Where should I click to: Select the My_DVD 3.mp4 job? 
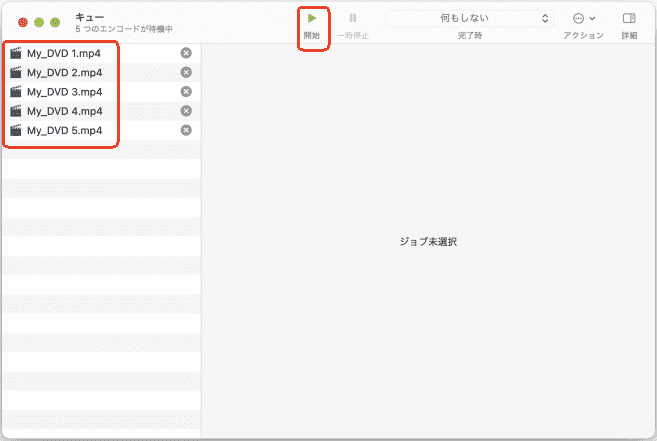pos(102,92)
